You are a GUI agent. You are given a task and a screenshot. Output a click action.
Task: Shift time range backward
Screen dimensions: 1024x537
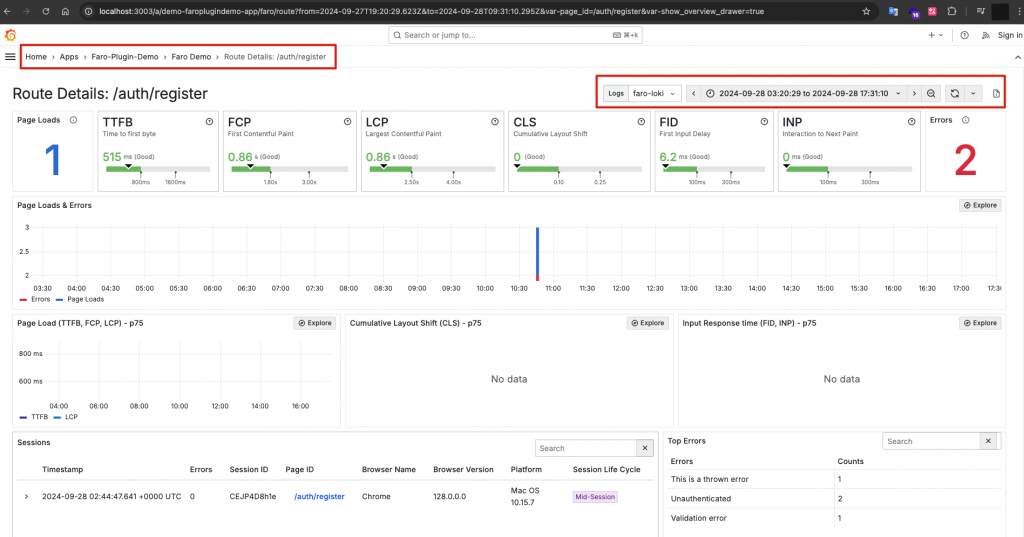coord(694,93)
